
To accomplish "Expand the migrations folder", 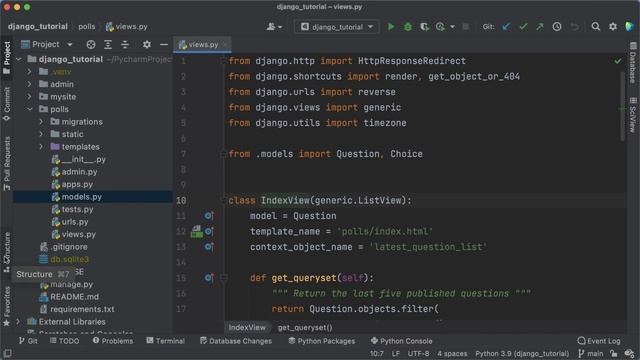I will coord(41,122).
